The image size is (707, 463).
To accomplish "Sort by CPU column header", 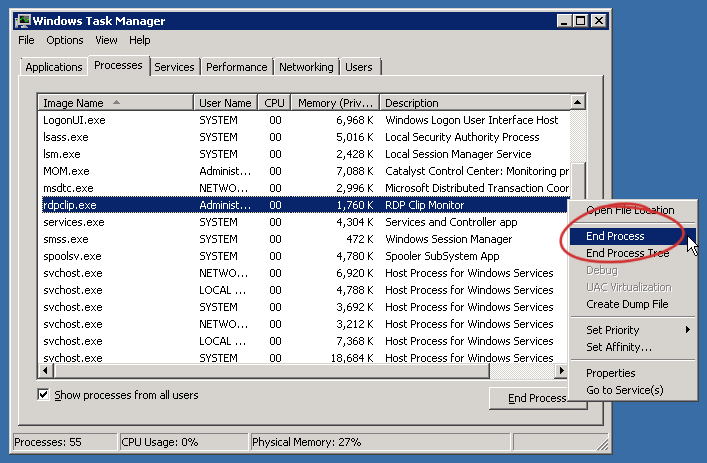I will point(274,103).
